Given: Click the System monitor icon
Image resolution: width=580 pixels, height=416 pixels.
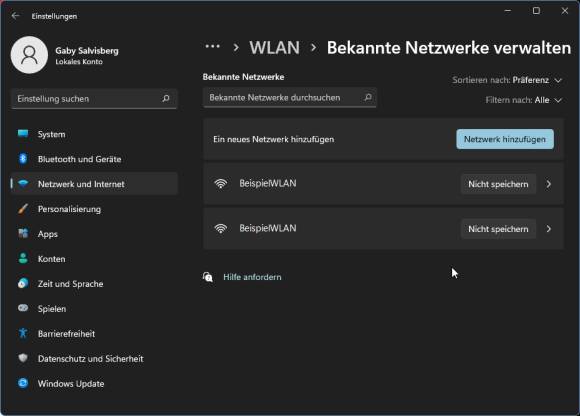Looking at the screenshot, I should (x=23, y=134).
